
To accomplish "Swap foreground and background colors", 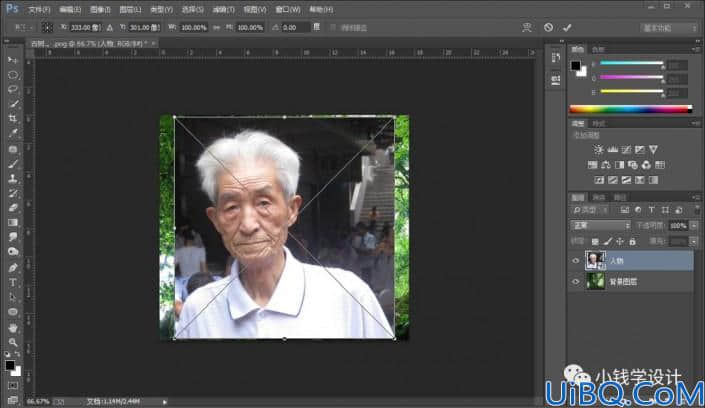I will [x=18, y=355].
